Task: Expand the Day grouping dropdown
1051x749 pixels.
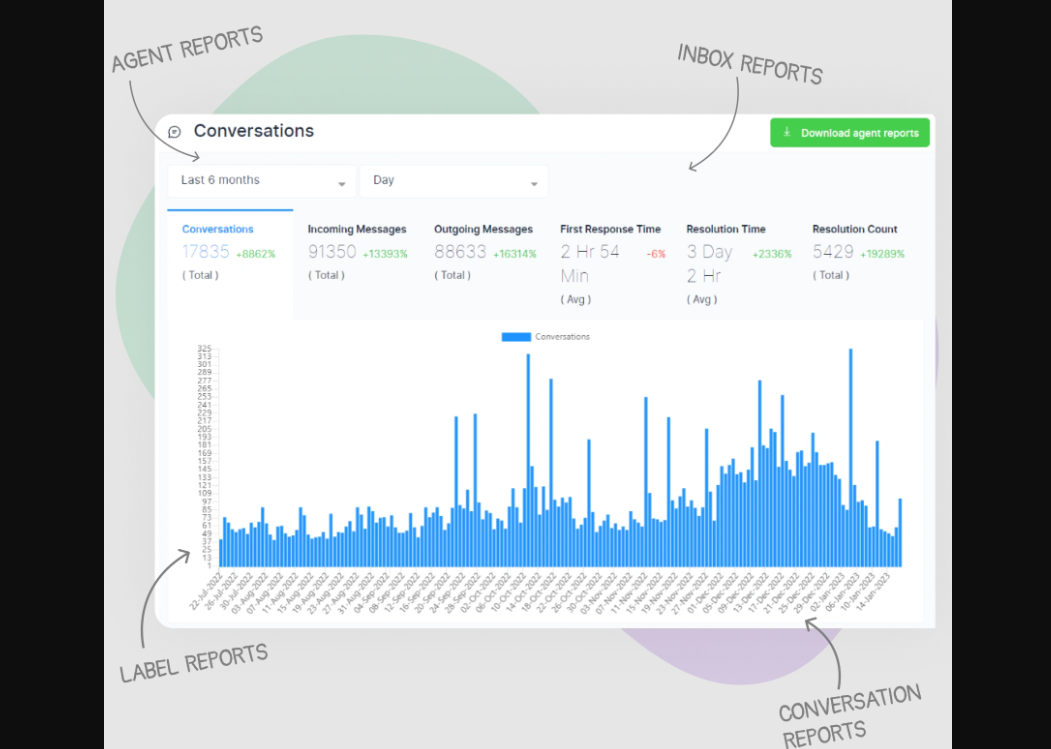Action: [x=453, y=181]
